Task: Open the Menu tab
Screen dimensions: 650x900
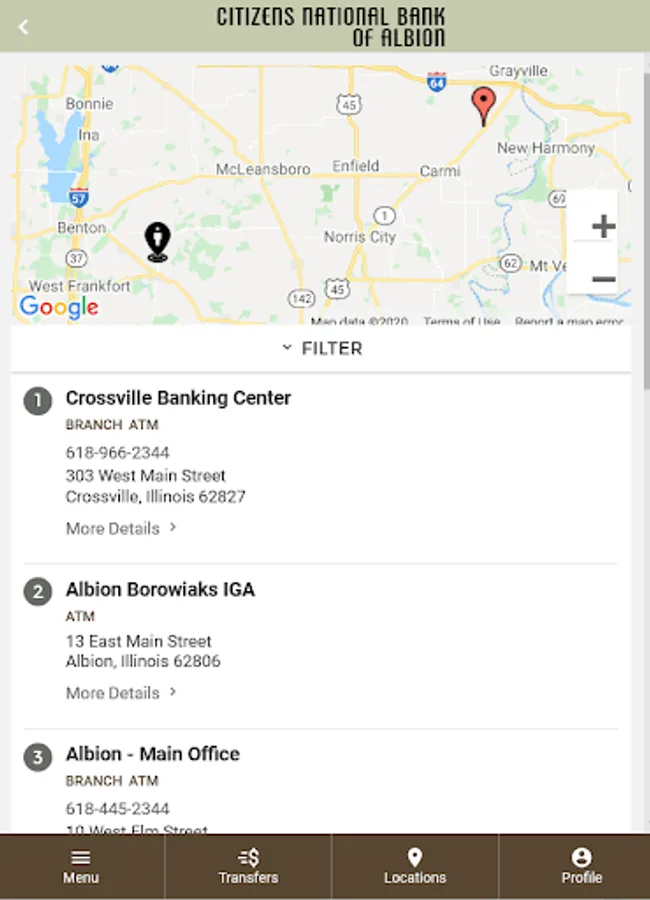Action: (81, 867)
